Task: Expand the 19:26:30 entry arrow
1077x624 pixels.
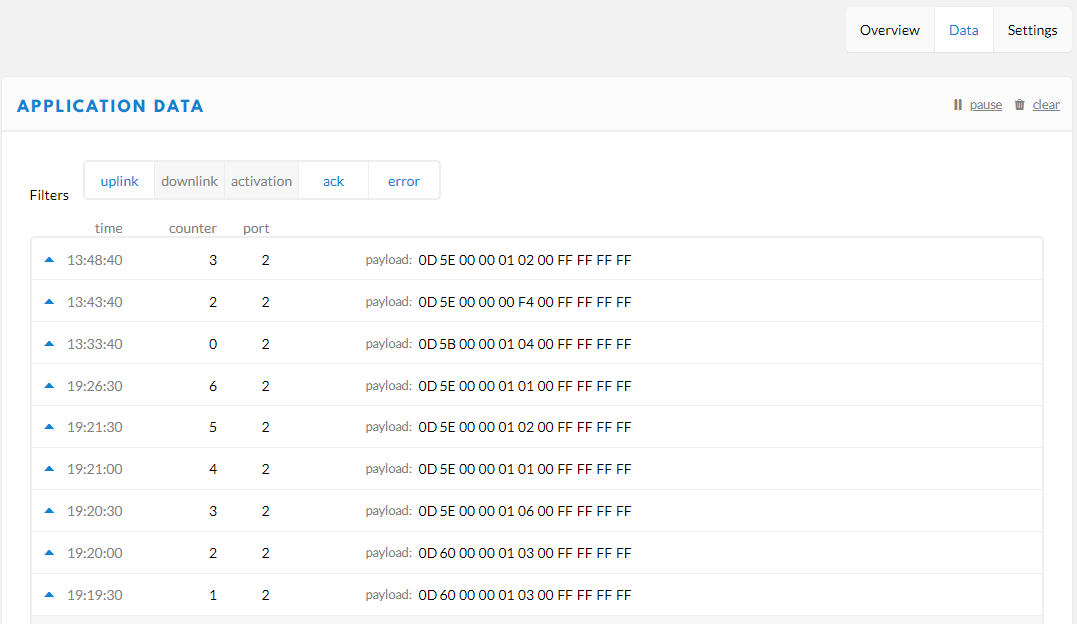Action: point(49,386)
